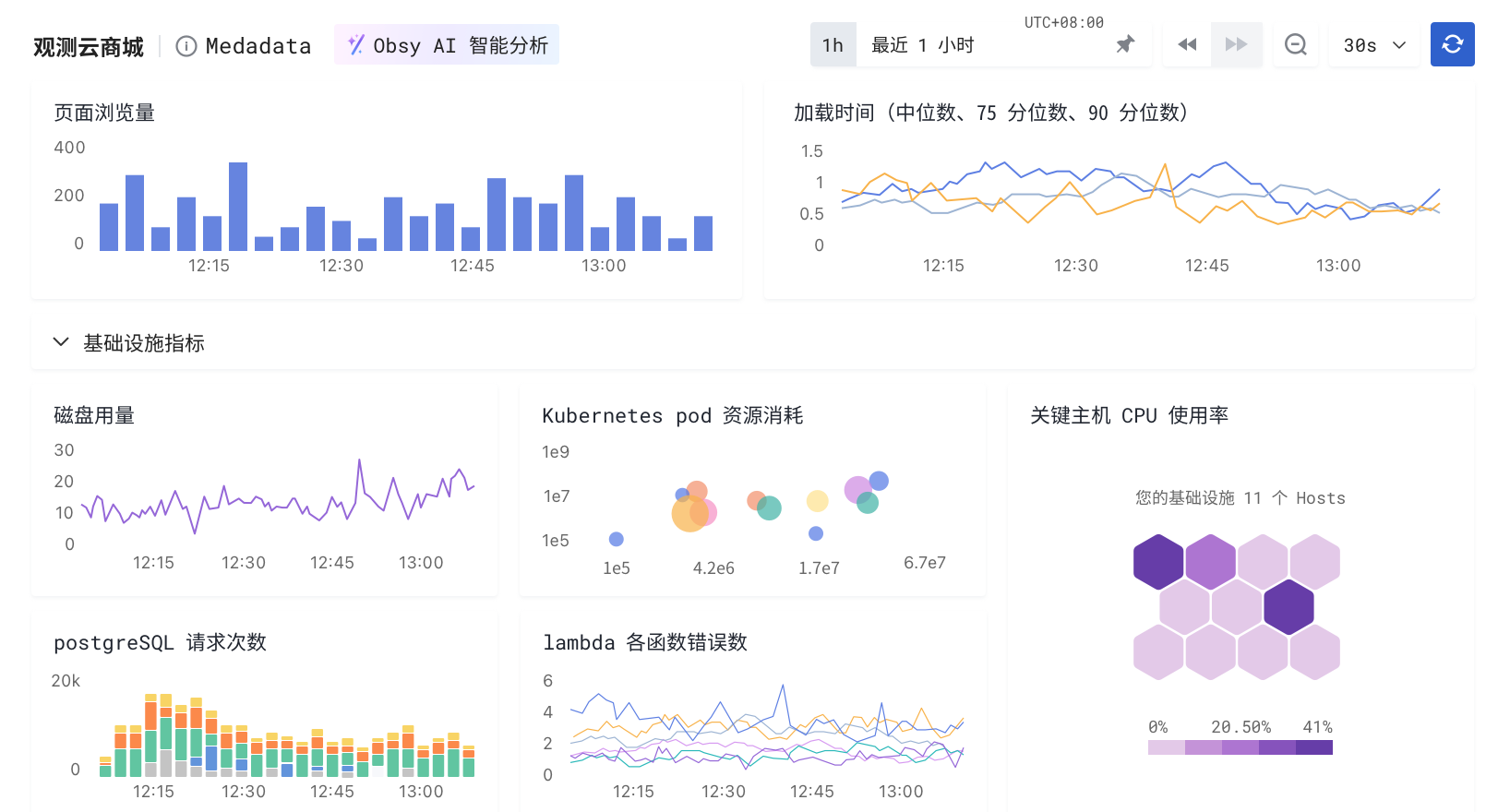Click the tallest bar in 页面浏览量 chart

click(238, 207)
